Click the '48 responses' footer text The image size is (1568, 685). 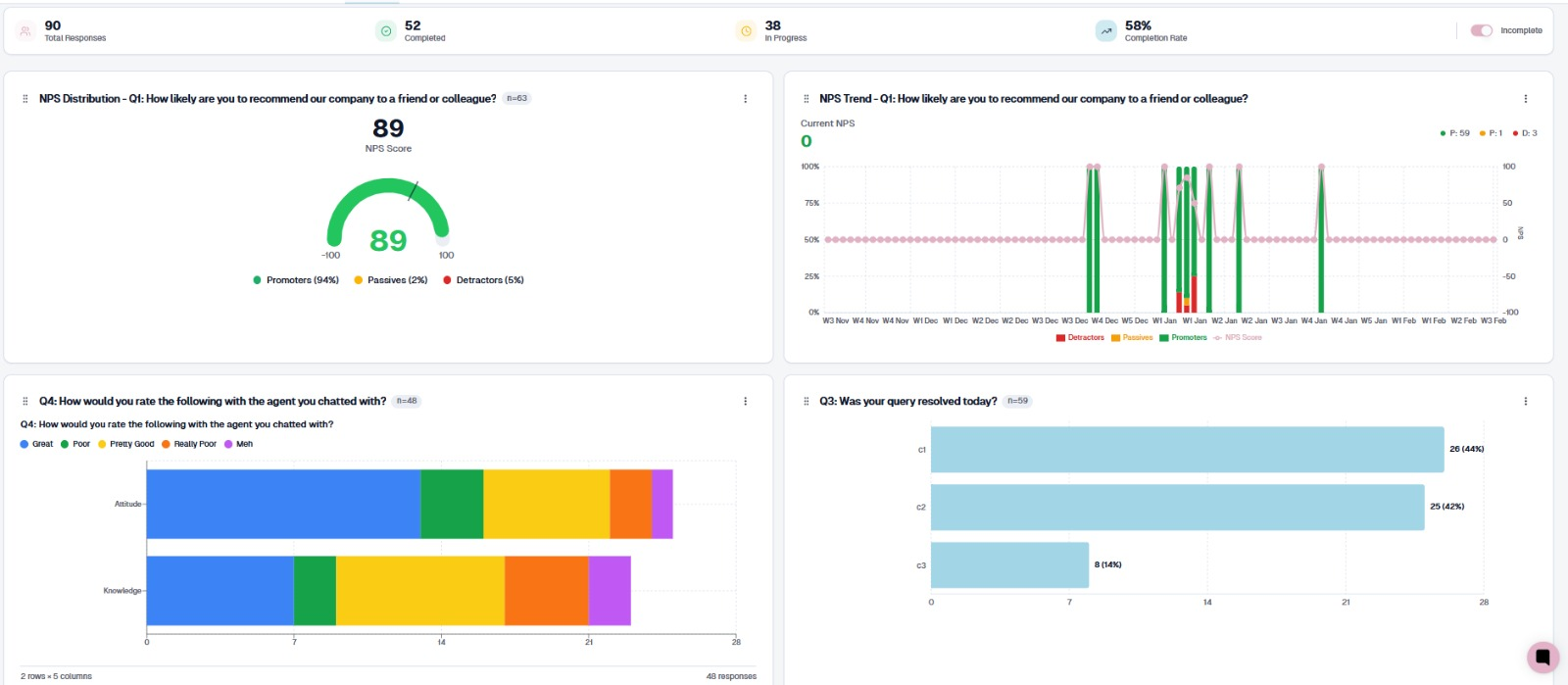[x=731, y=676]
